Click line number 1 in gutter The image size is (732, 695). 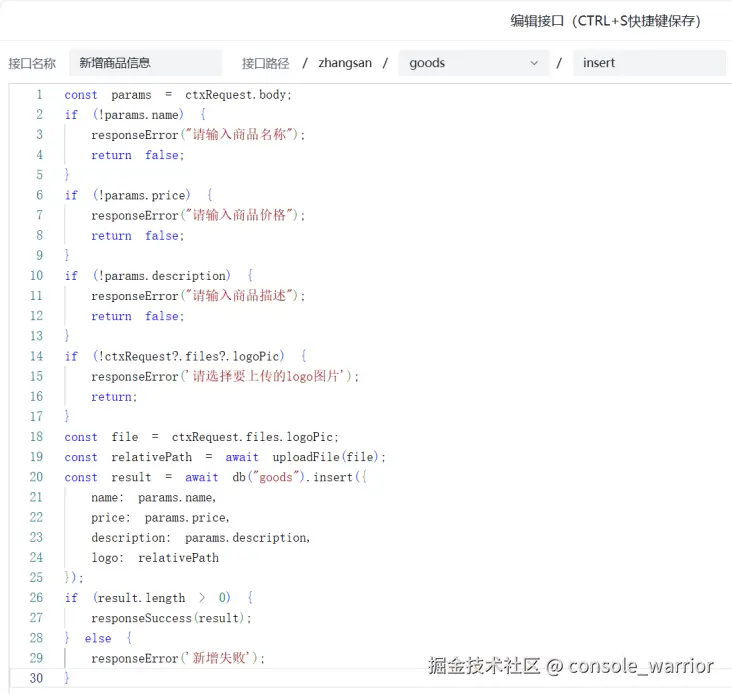pyautogui.click(x=40, y=95)
